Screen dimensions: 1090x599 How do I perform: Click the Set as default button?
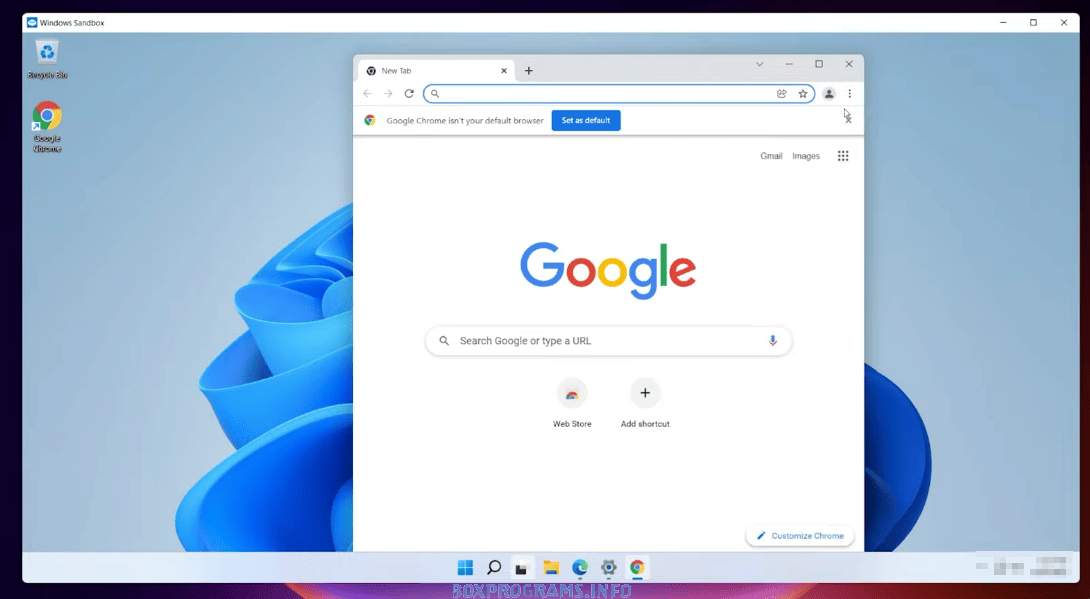586,120
